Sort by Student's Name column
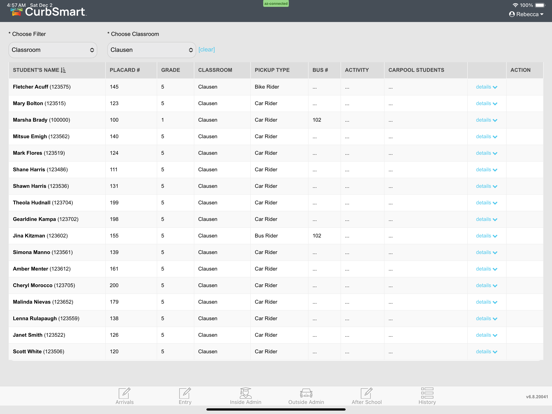 pyautogui.click(x=39, y=70)
